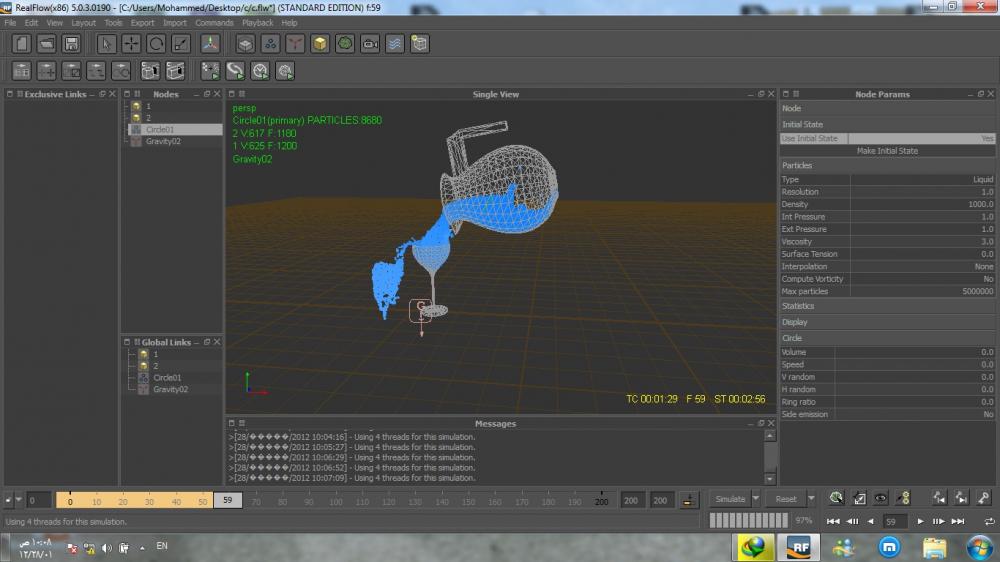
Task: Open the Commands menu
Action: [x=214, y=23]
